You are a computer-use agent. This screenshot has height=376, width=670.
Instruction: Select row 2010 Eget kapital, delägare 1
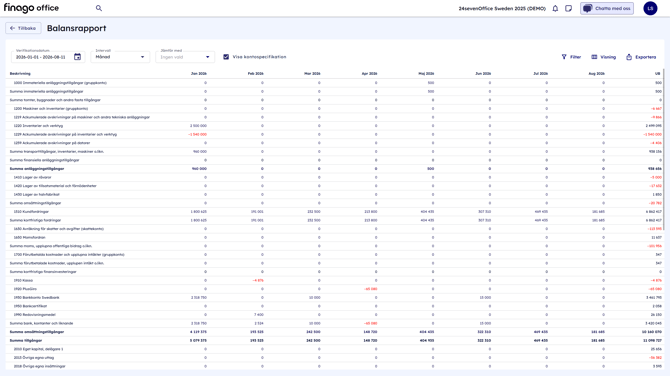click(x=335, y=349)
